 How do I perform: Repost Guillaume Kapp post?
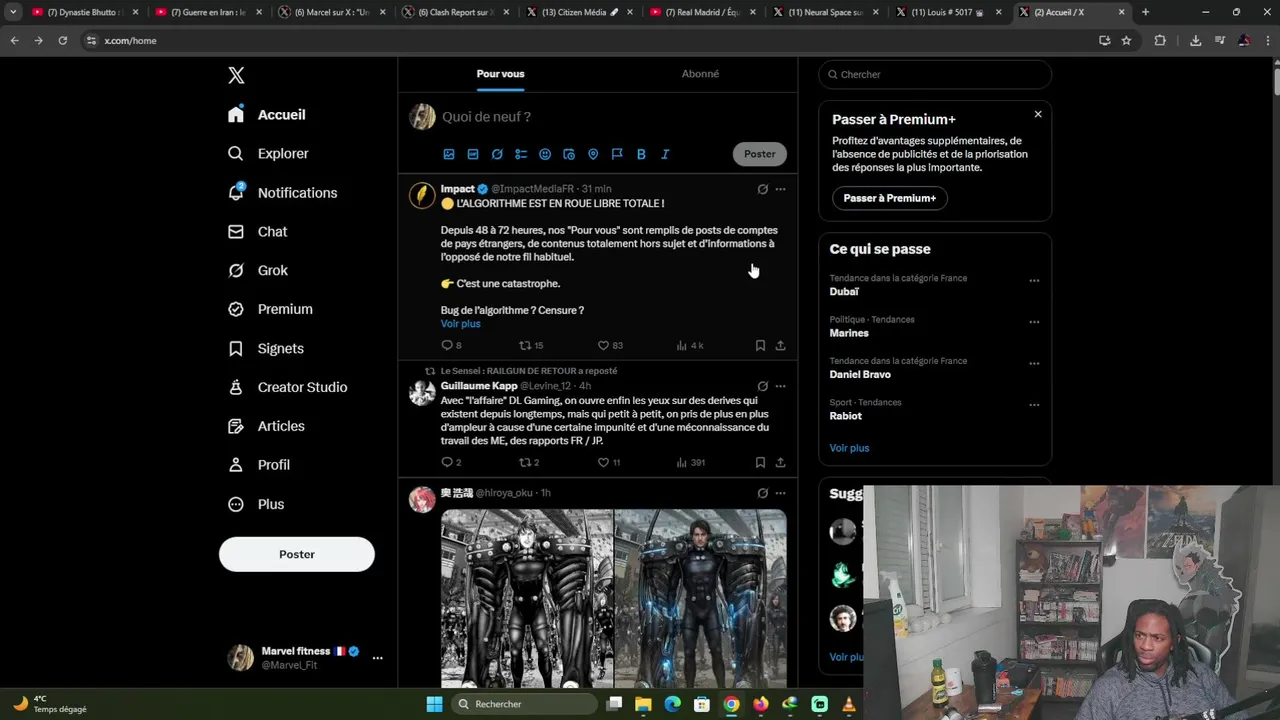pos(529,462)
